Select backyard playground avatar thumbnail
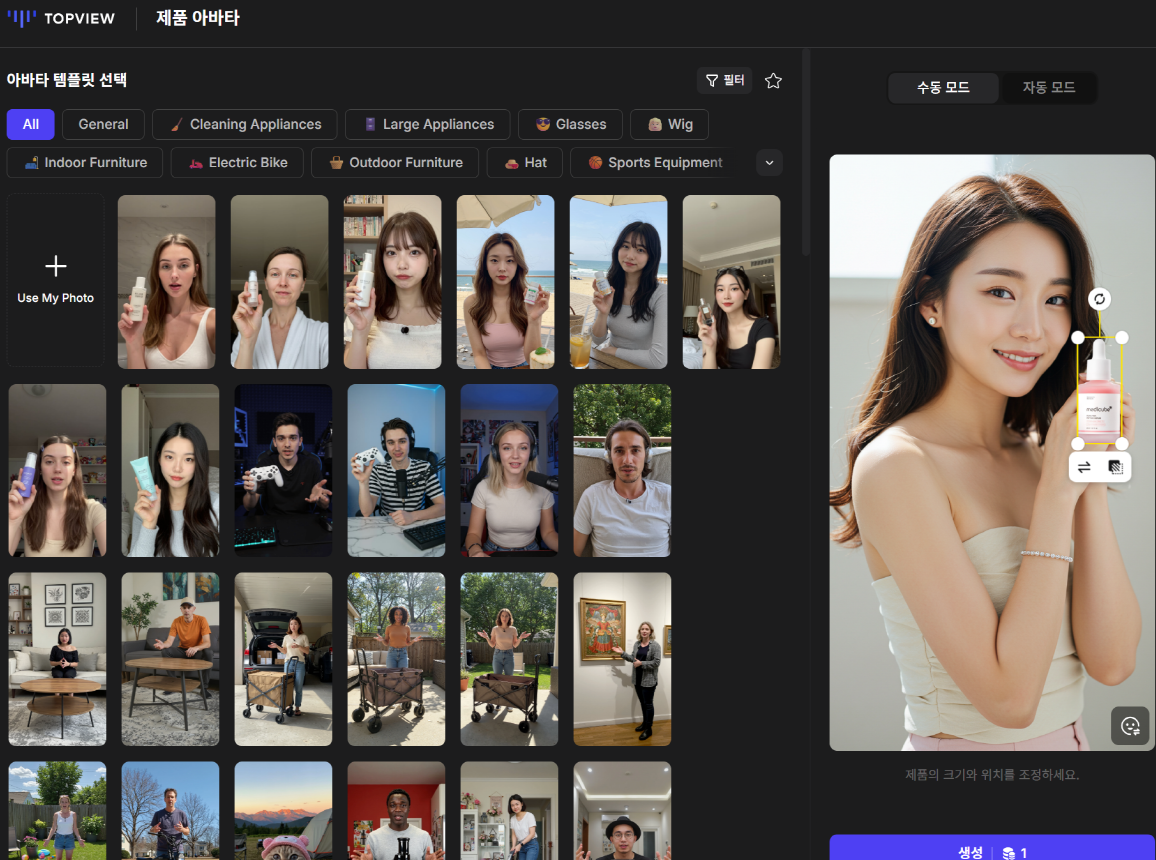Image resolution: width=1156 pixels, height=860 pixels. pyautogui.click(x=58, y=811)
